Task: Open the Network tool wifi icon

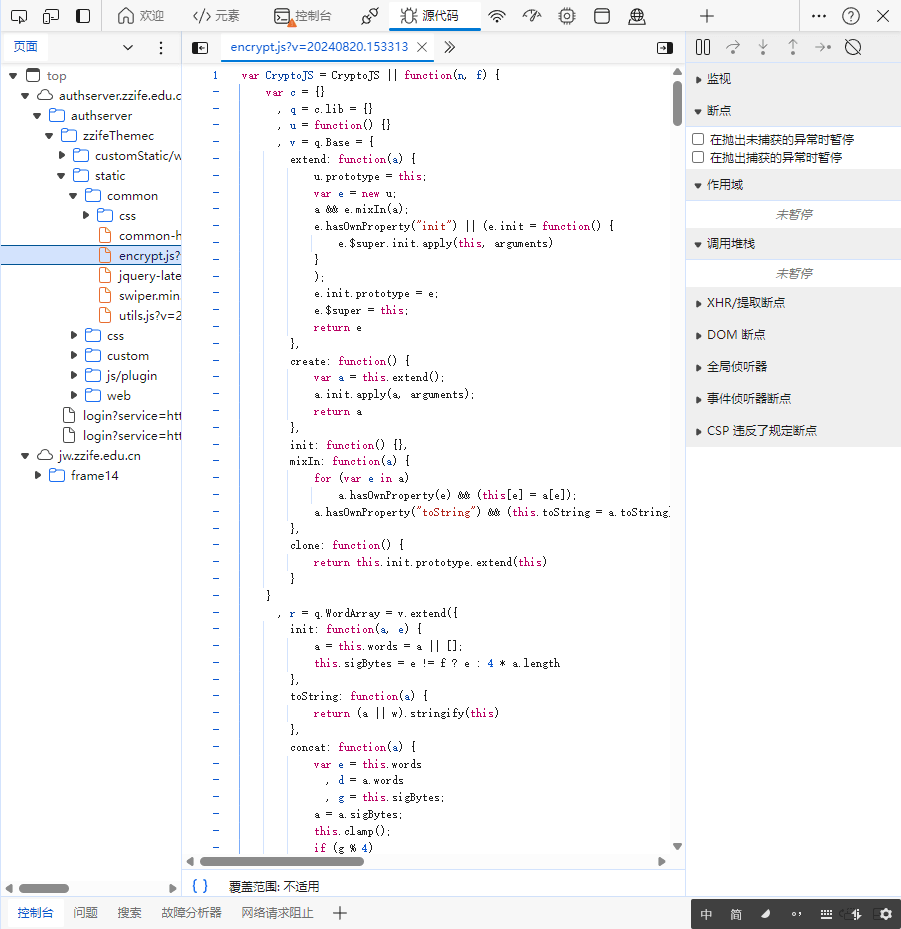Action: (497, 16)
